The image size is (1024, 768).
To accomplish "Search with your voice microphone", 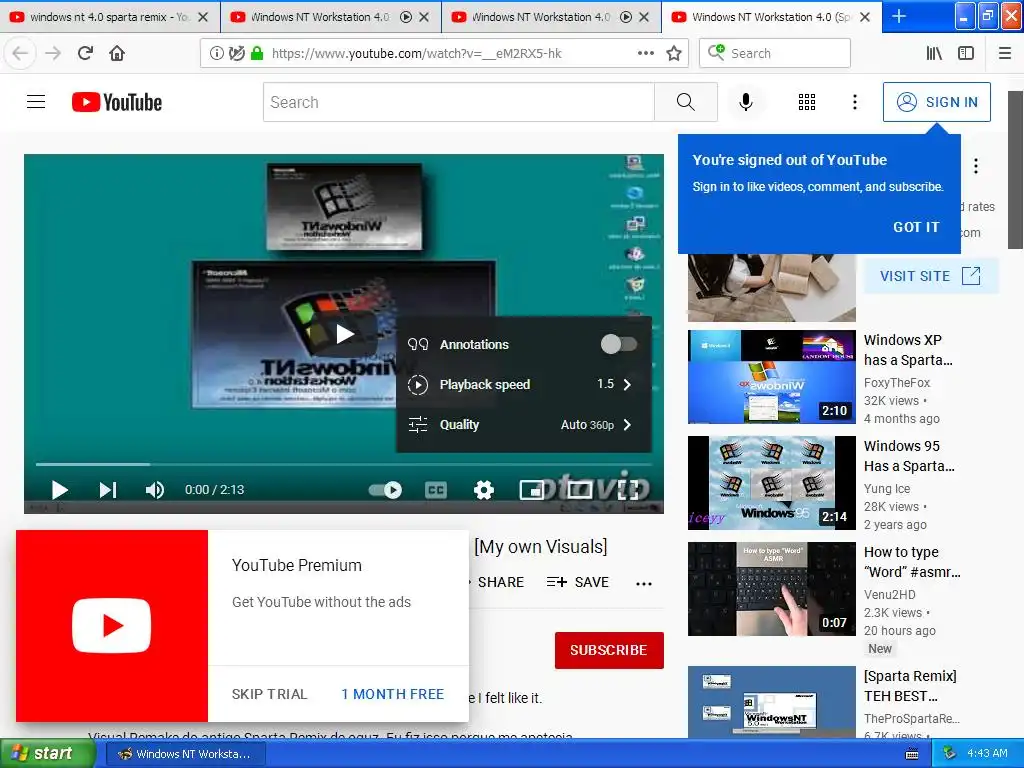I will 746,102.
